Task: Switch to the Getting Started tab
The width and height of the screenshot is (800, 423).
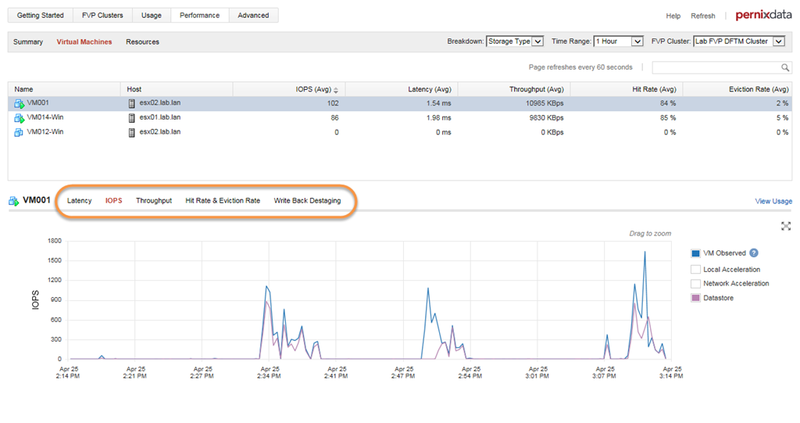Action: pyautogui.click(x=40, y=15)
